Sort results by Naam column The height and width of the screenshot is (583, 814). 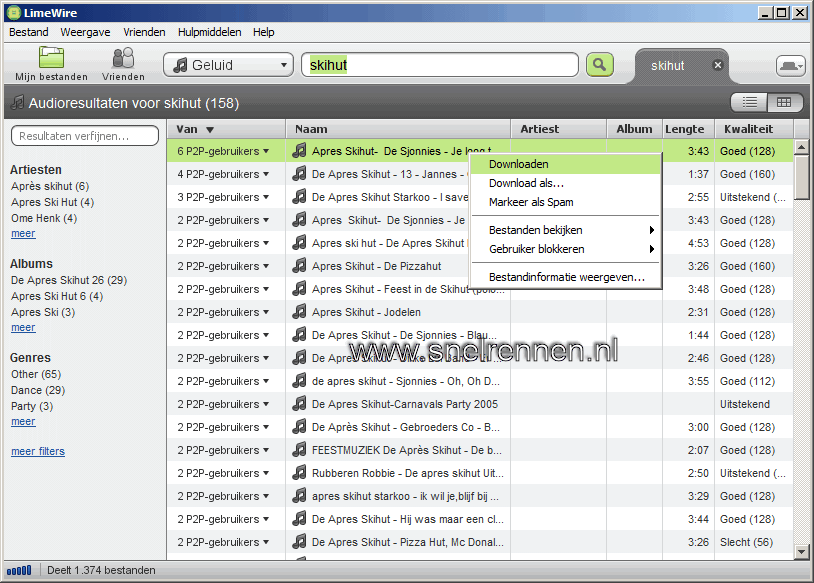398,129
